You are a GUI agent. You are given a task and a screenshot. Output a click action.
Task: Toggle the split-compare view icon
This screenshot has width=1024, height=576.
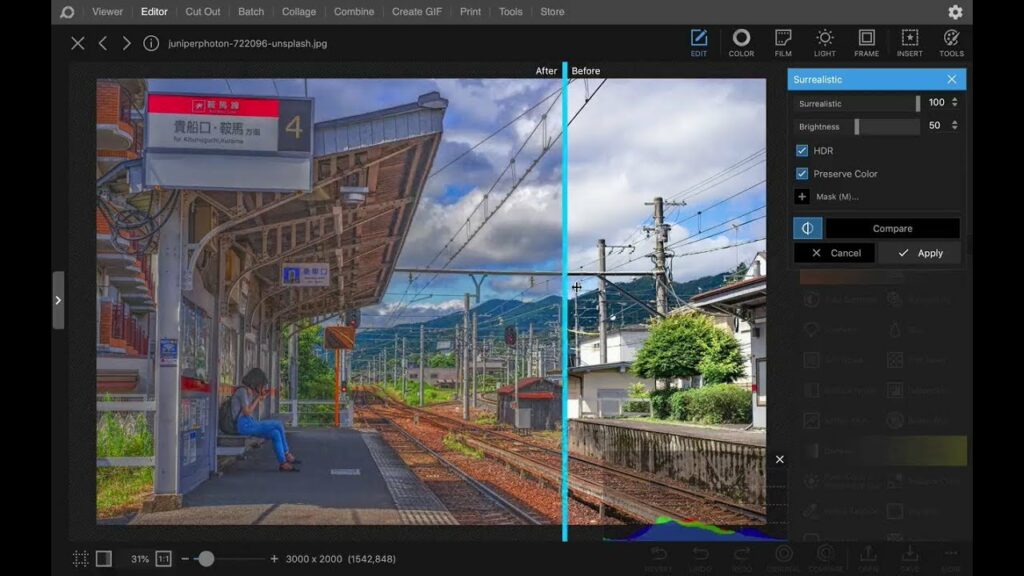(808, 227)
